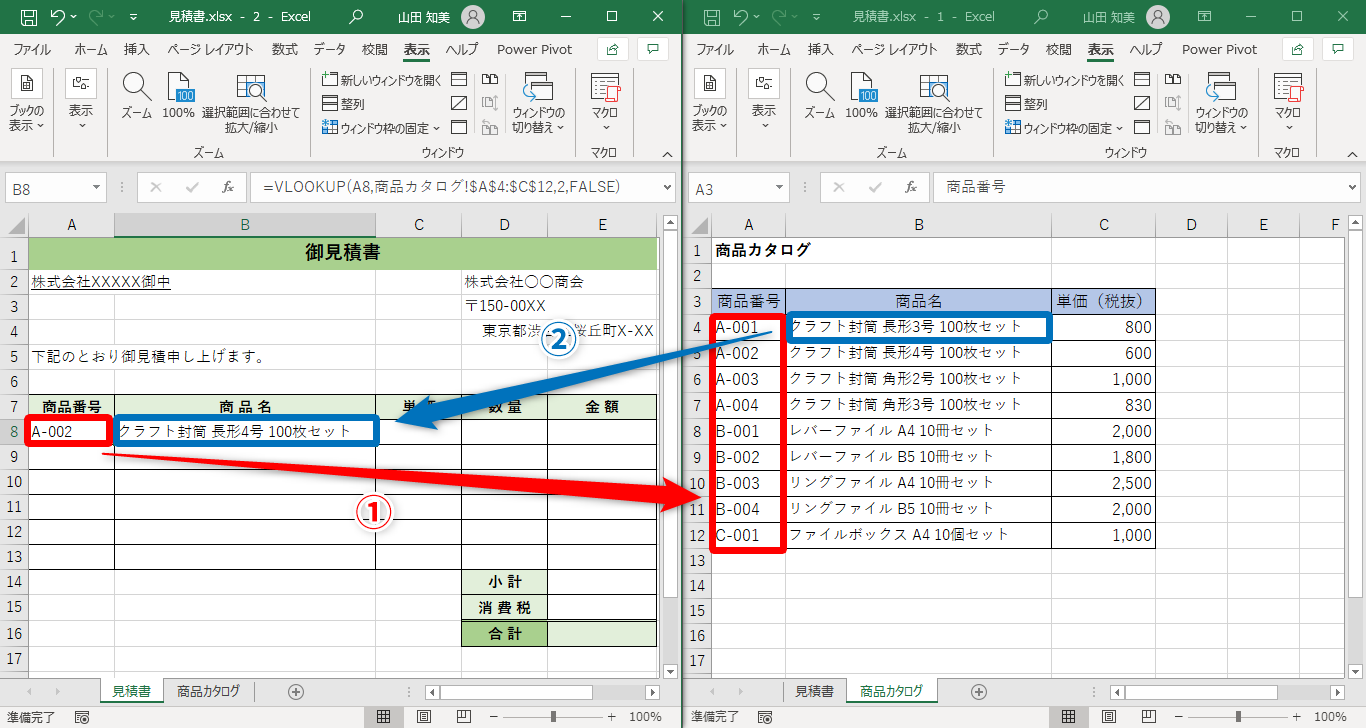
Task: Select the 商品カタログ sheet tab in the left window
Action: 208,691
